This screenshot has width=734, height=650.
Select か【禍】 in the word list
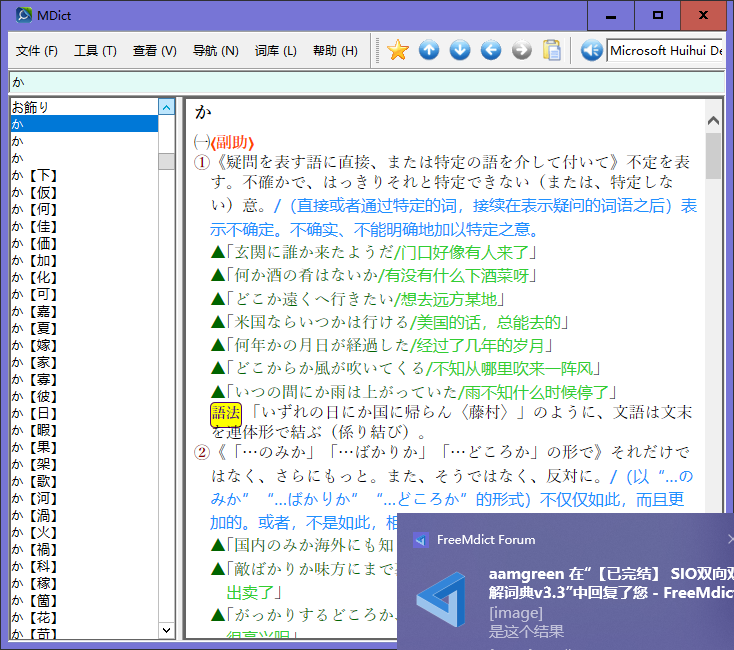coord(84,549)
